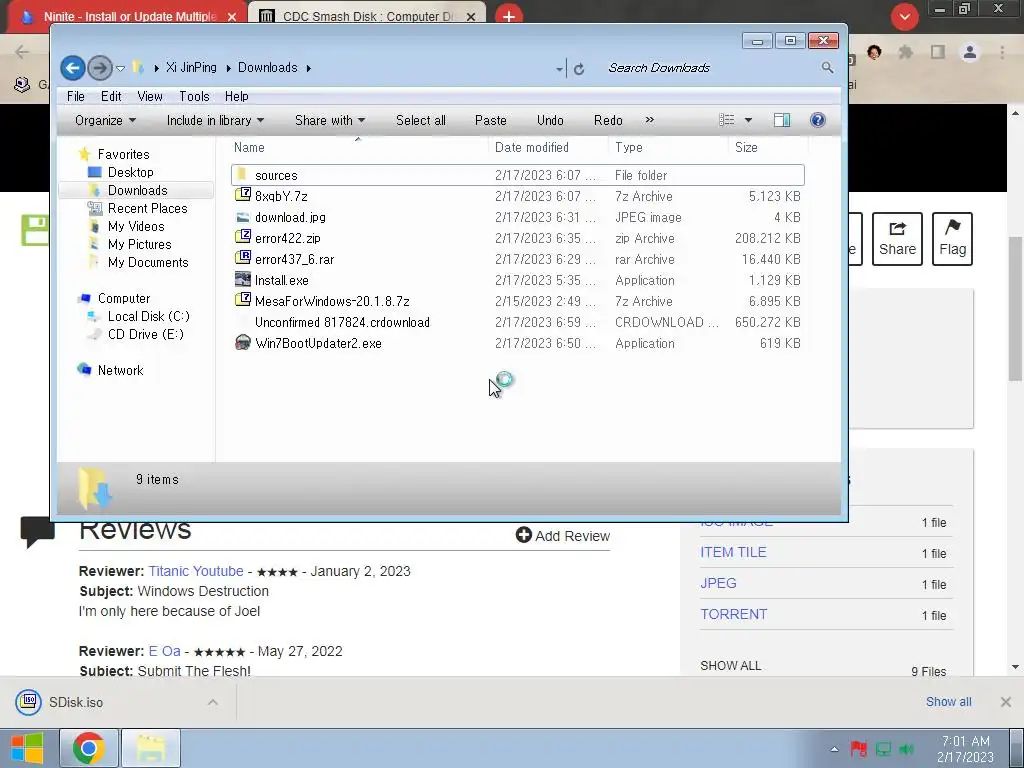The width and height of the screenshot is (1024, 768).
Task: Open the Share with dropdown
Action: 330,120
